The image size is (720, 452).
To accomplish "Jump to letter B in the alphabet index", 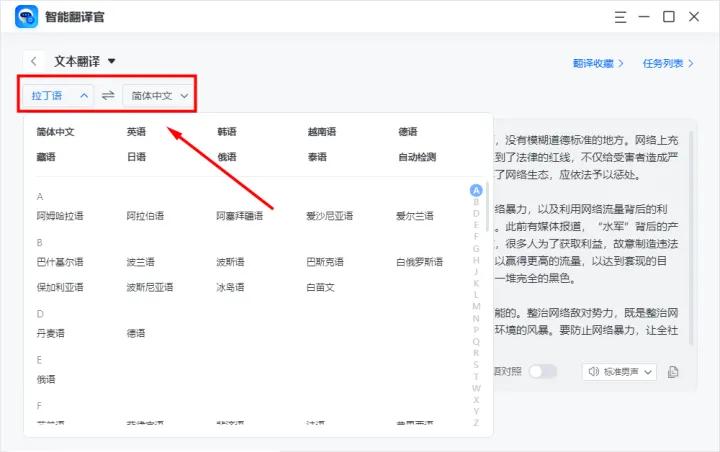I will (476, 202).
